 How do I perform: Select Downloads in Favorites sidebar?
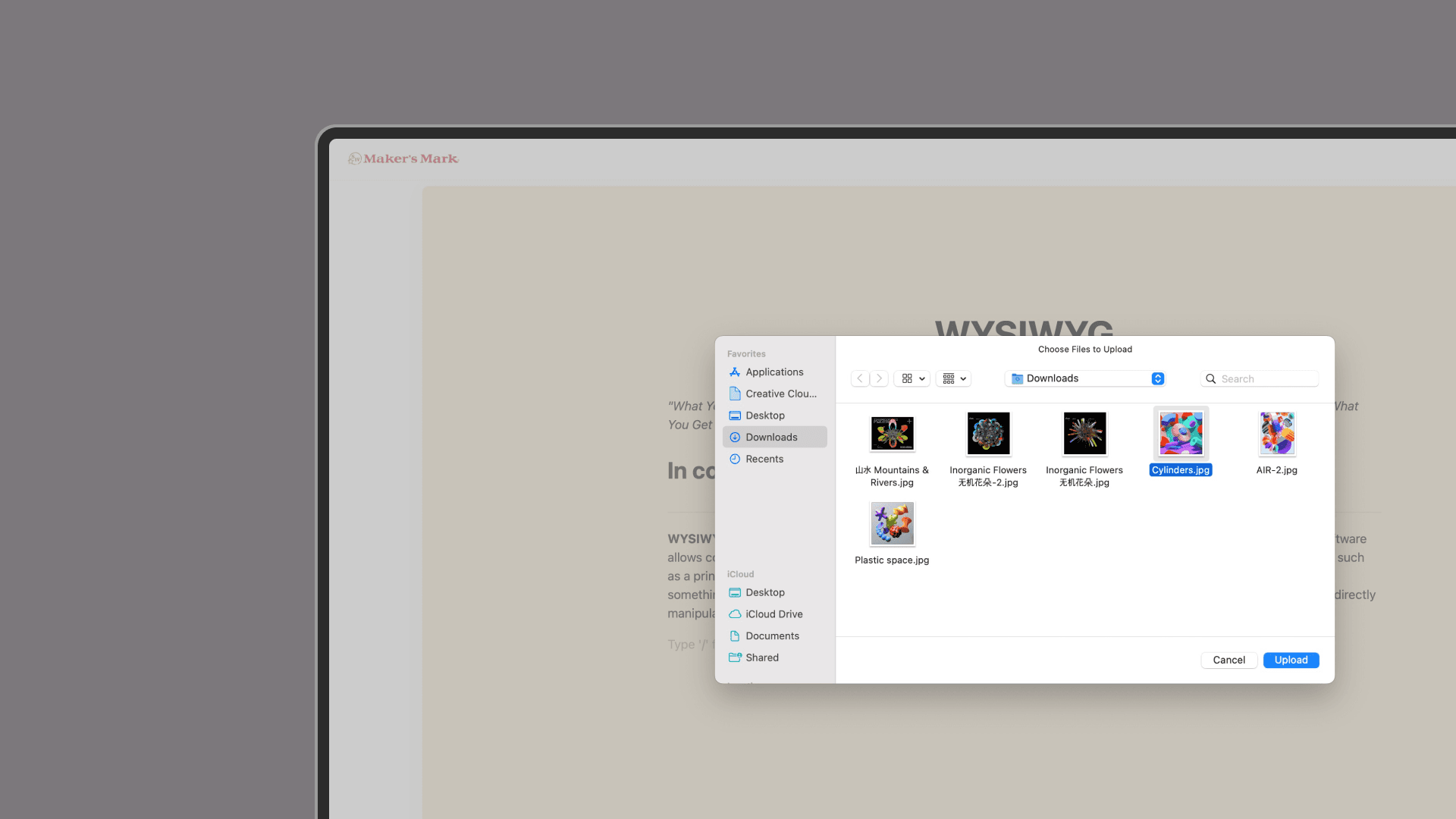click(x=770, y=438)
